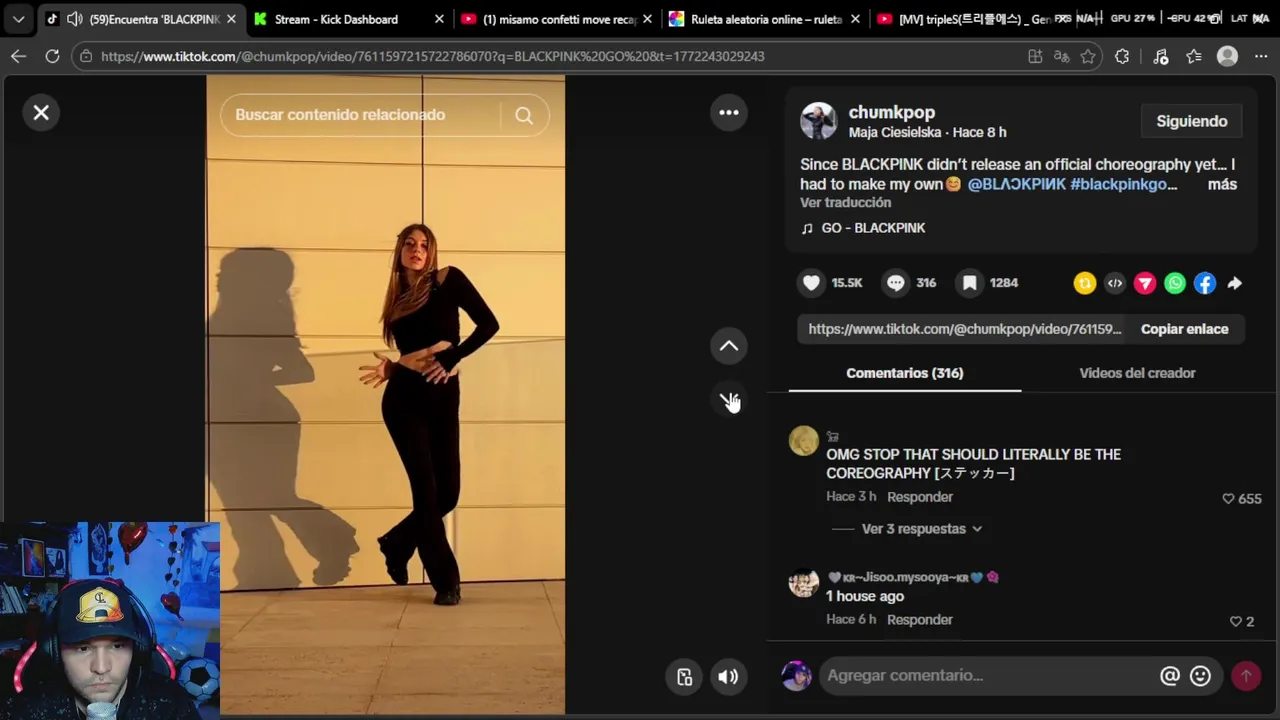The height and width of the screenshot is (720, 1280).
Task: Open comments via speech bubble icon
Action: (x=896, y=283)
